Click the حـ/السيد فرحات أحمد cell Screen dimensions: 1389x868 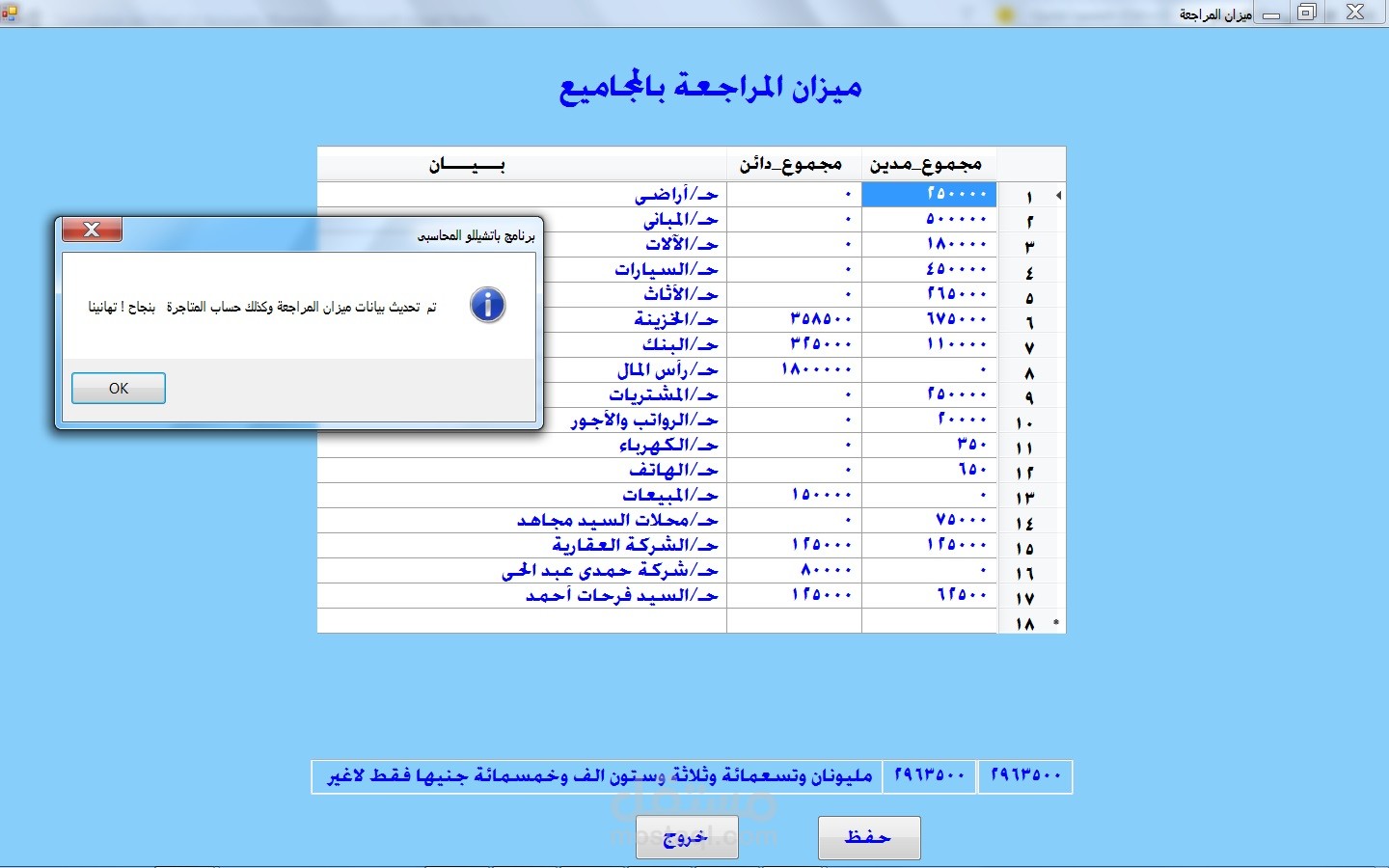[522, 596]
